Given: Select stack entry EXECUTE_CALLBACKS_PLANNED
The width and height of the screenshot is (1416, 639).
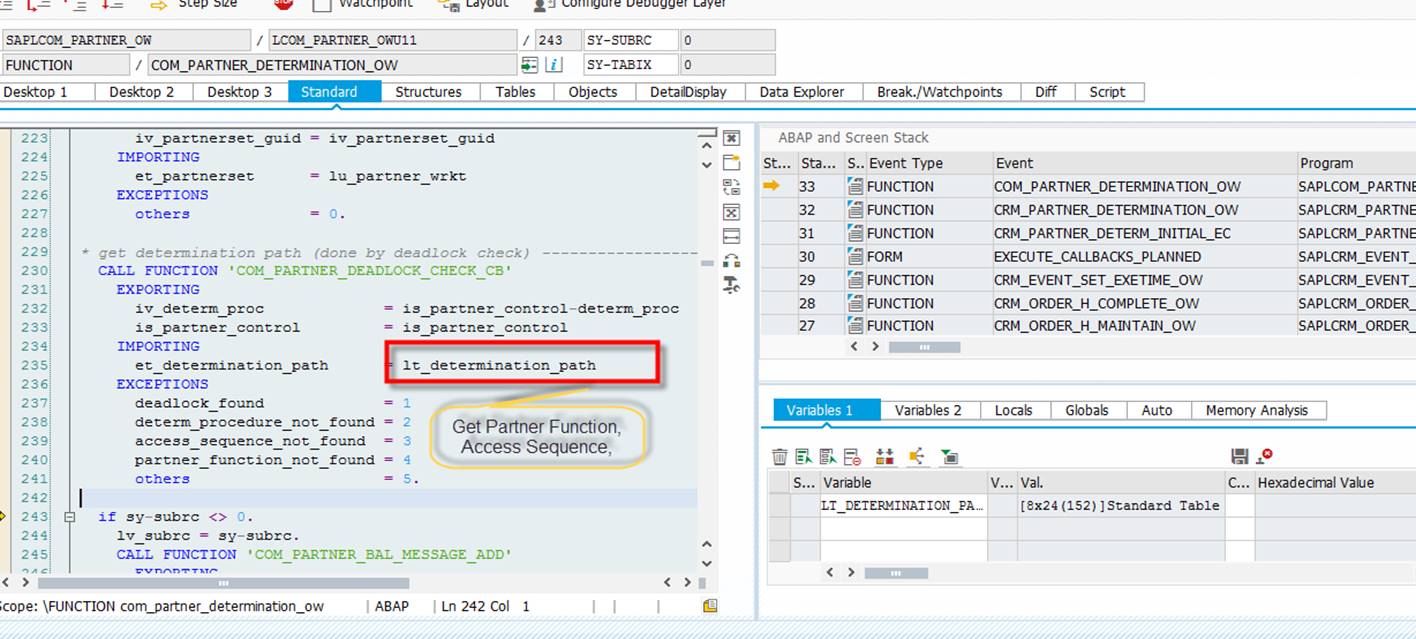Looking at the screenshot, I should pos(1097,256).
